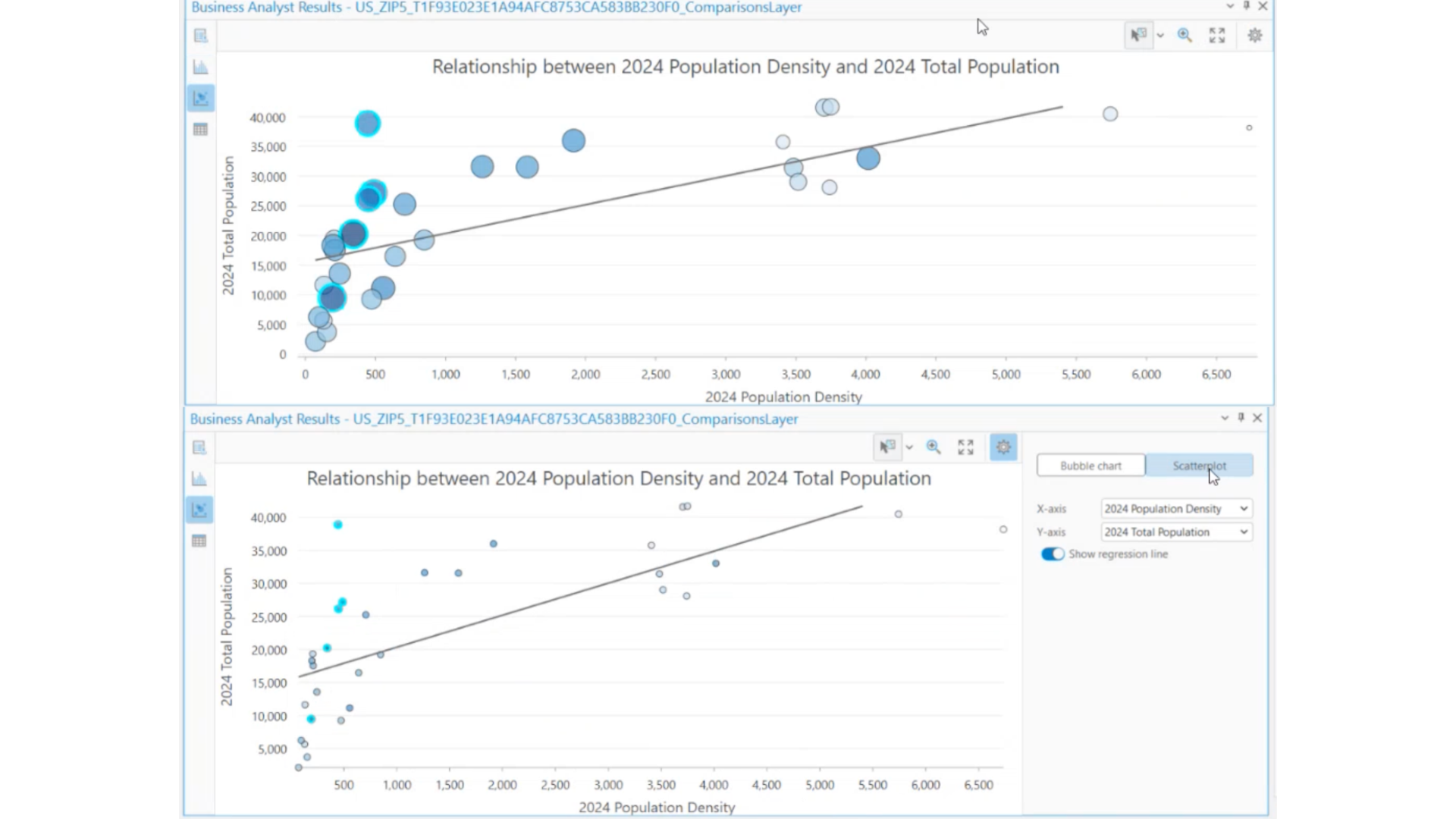Open the chart settings gear icon

1254,35
